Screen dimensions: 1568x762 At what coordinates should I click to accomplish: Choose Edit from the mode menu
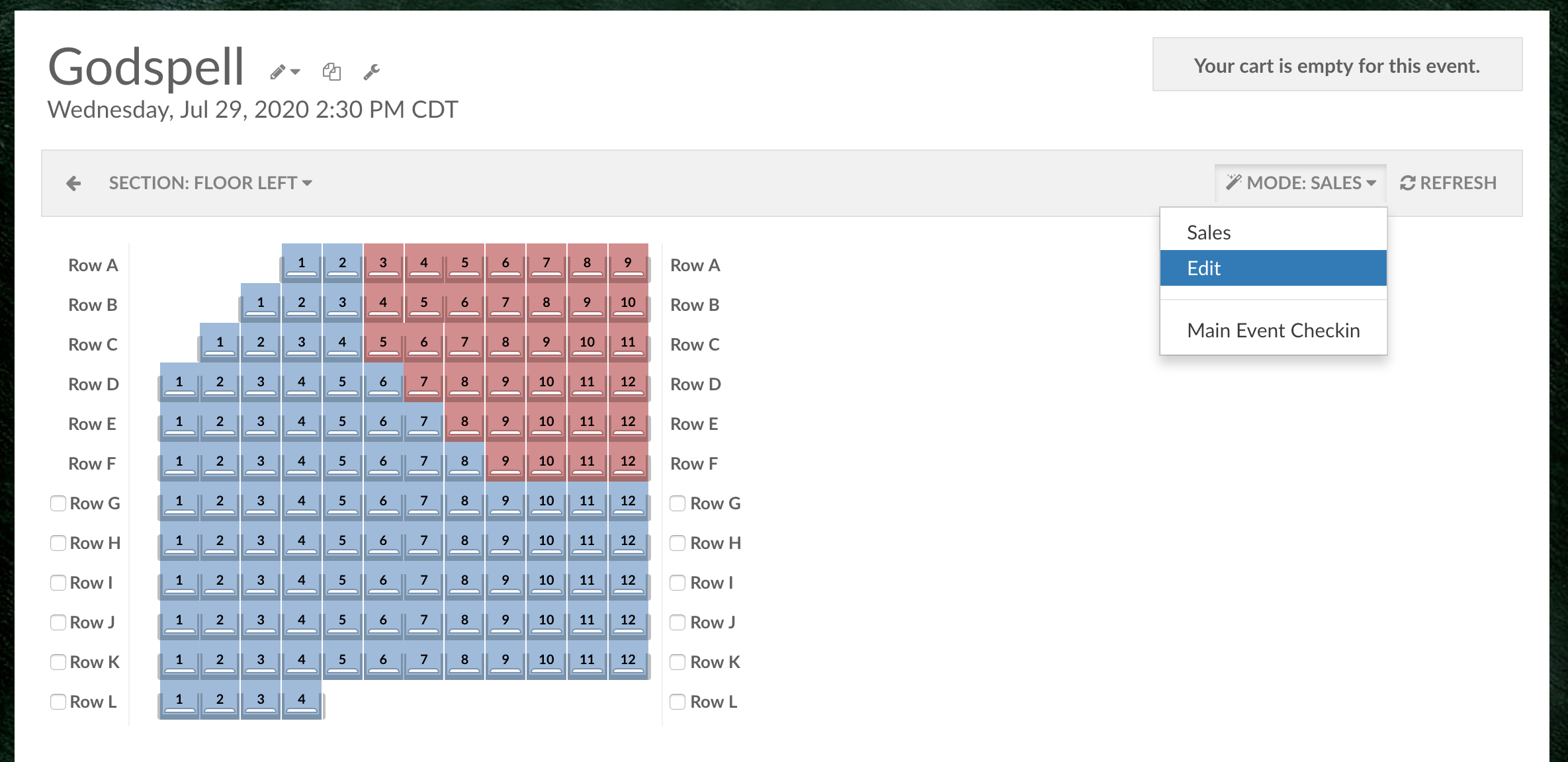pos(1274,268)
